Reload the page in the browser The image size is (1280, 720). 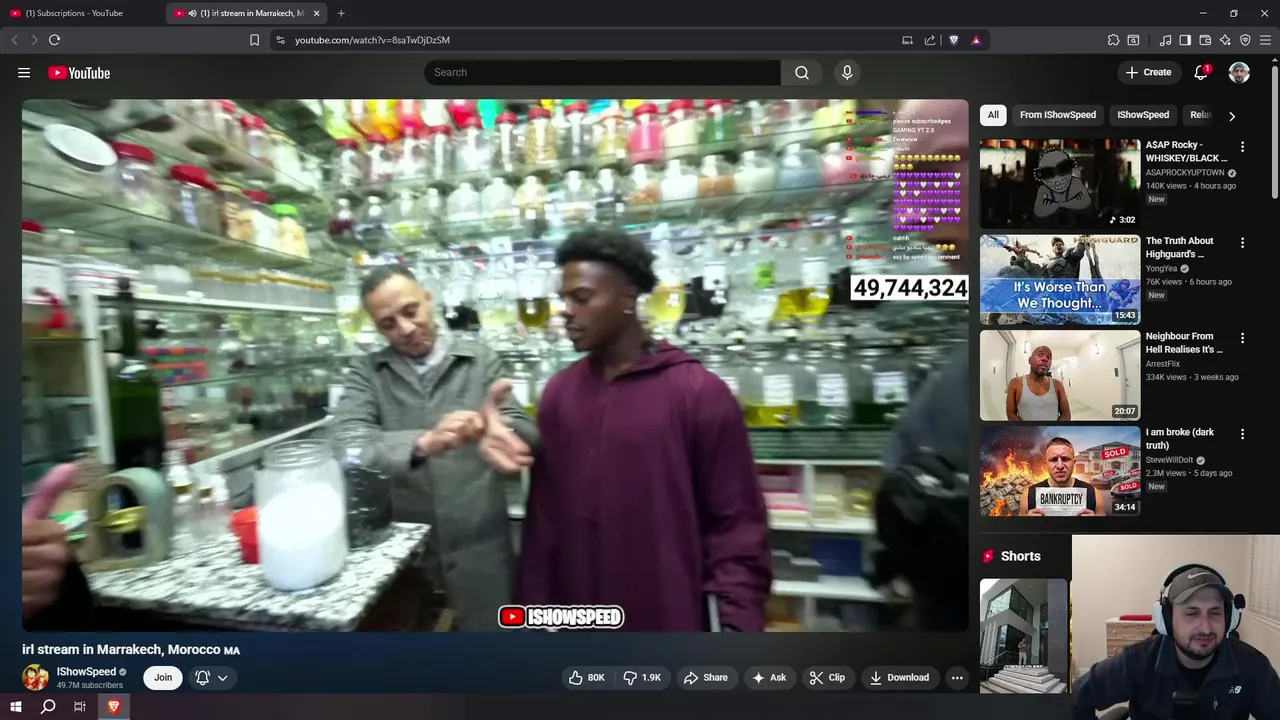coord(54,40)
